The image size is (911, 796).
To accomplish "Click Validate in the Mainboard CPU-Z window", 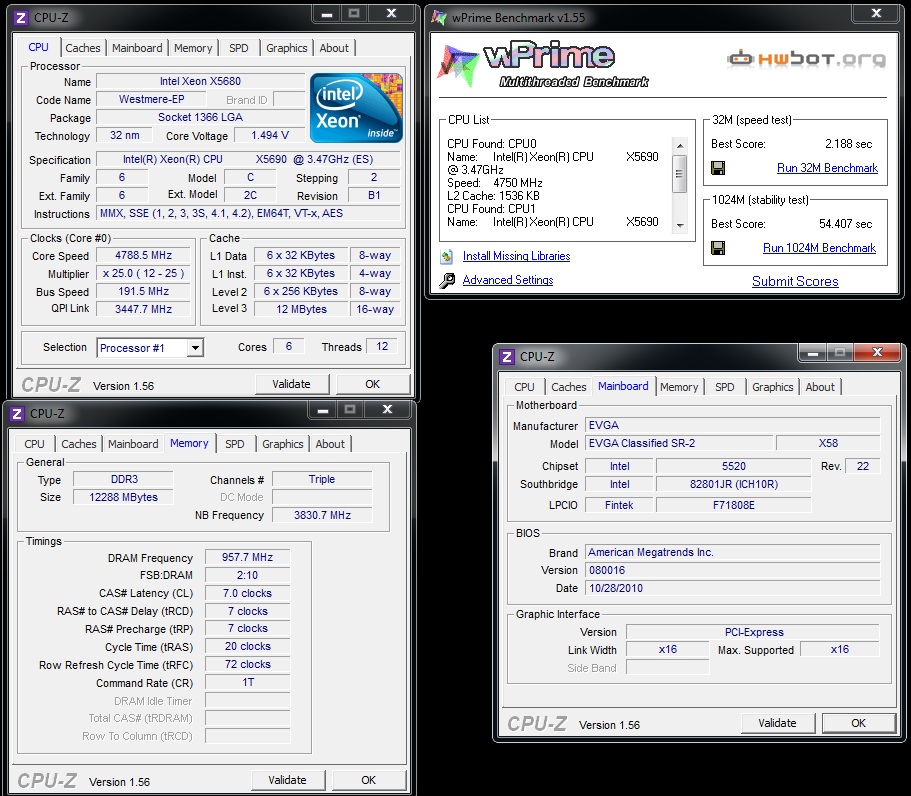I will tap(777, 723).
